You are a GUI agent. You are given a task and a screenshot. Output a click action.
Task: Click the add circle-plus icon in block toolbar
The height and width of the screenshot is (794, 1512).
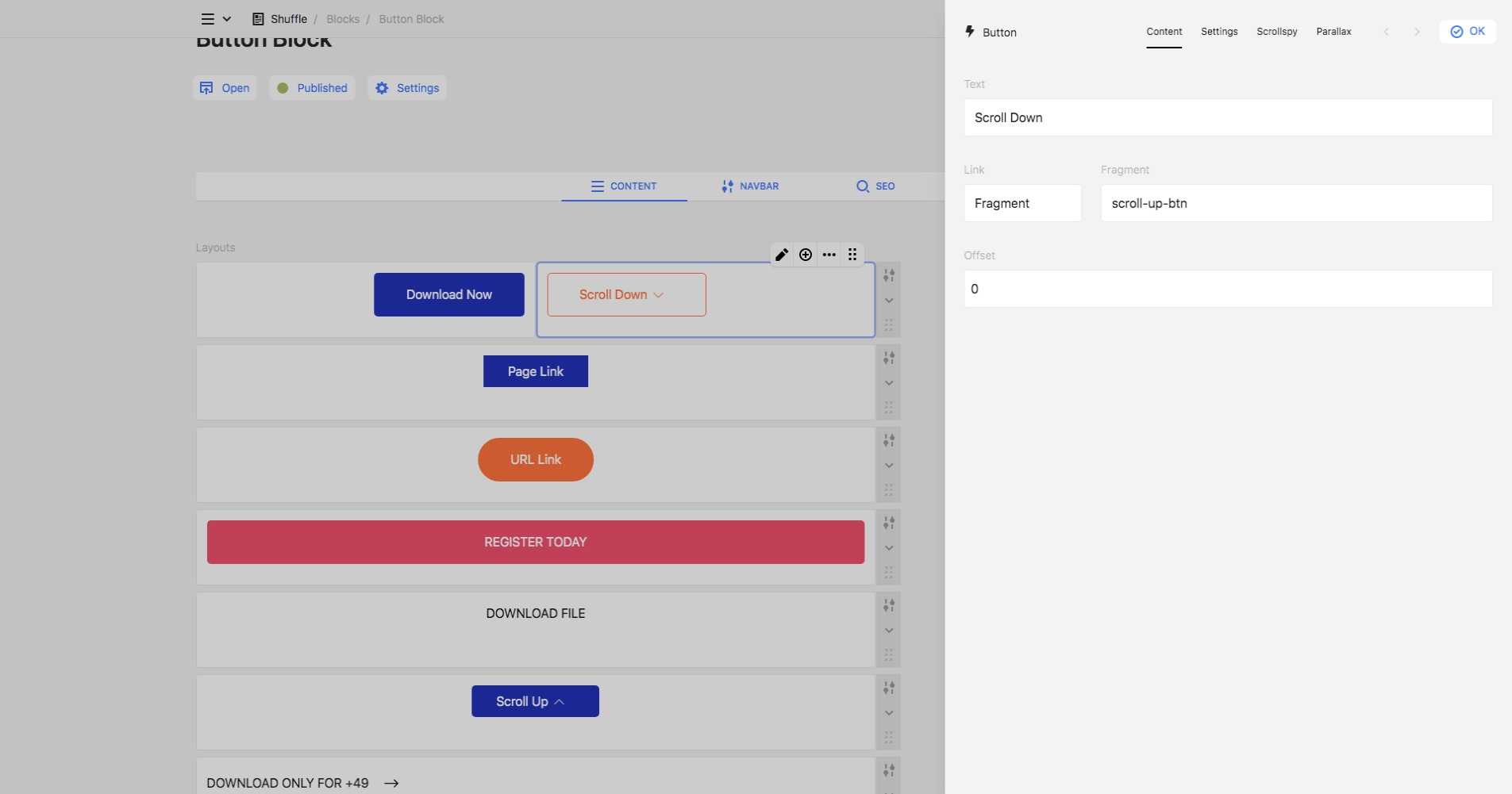click(x=806, y=255)
